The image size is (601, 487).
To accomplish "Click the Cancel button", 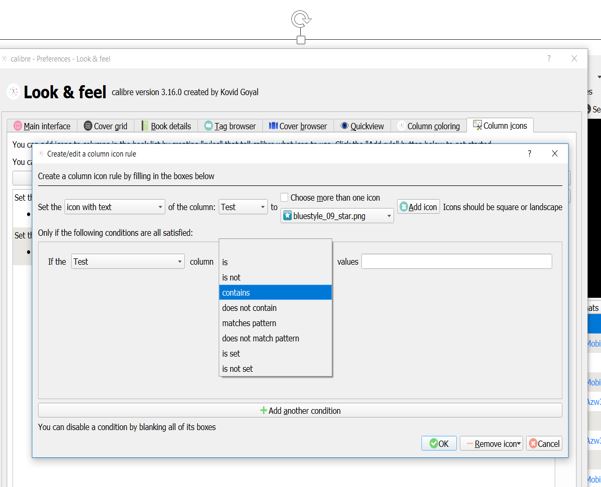I will 544,444.
